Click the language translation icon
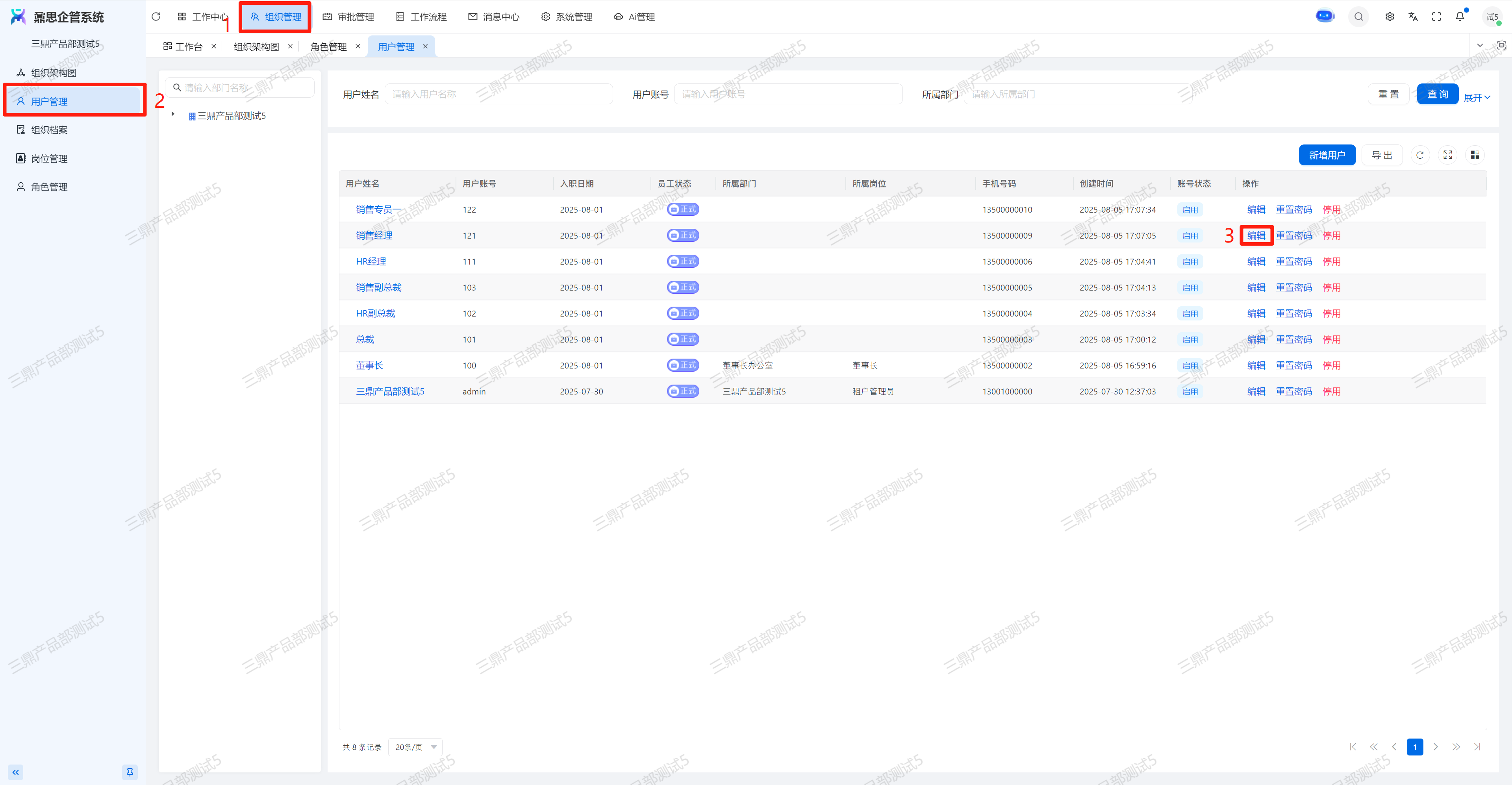 point(1413,17)
